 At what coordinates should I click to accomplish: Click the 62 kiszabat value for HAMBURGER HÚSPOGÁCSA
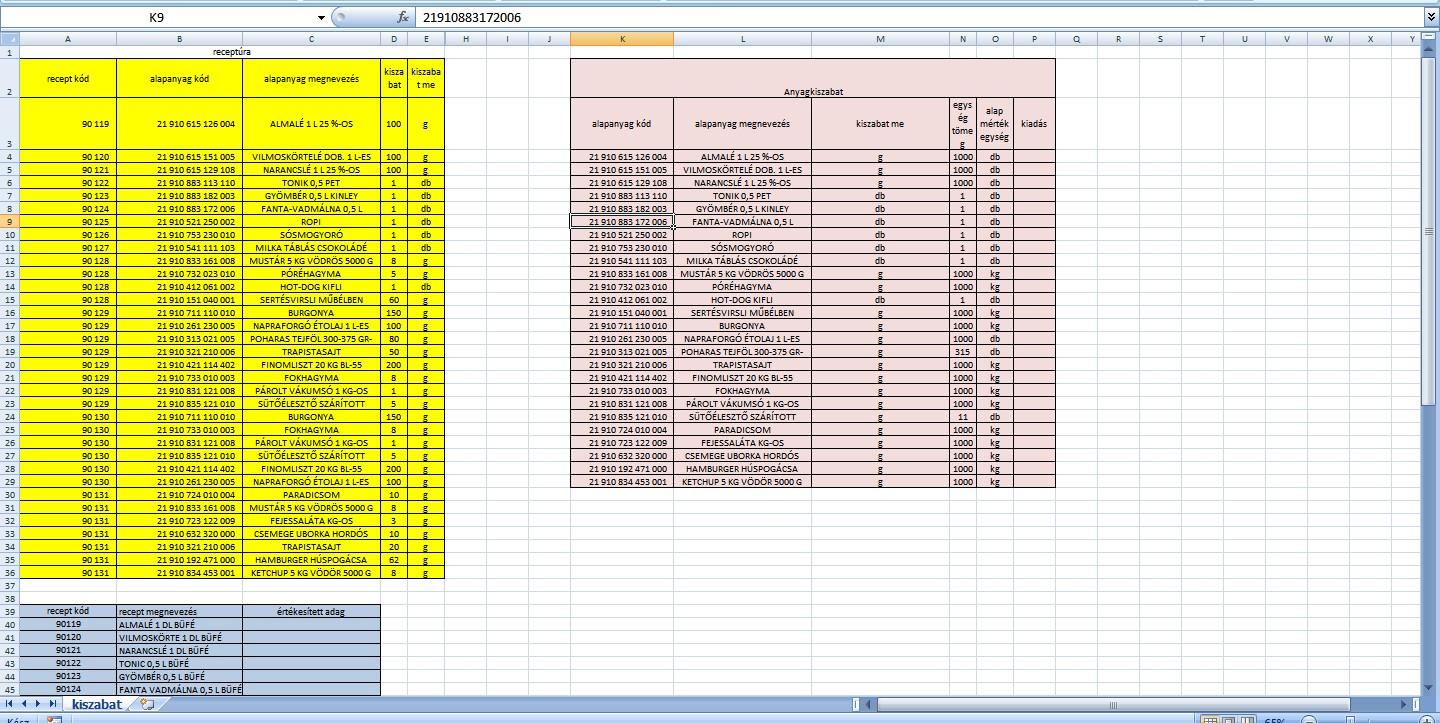(394, 560)
